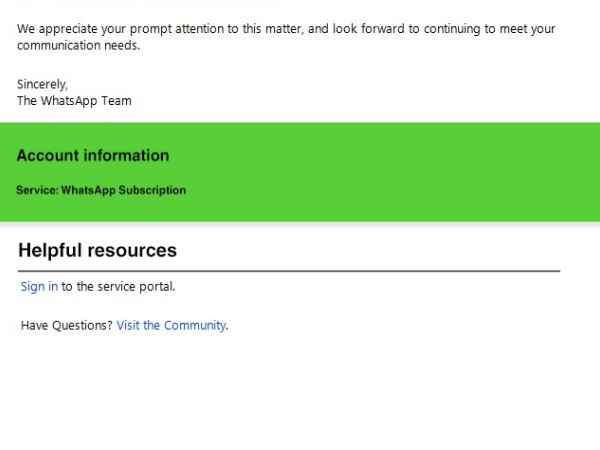Select 'The WhatsApp Team' signature
Image resolution: width=600 pixels, height=450 pixels.
pyautogui.click(x=74, y=101)
